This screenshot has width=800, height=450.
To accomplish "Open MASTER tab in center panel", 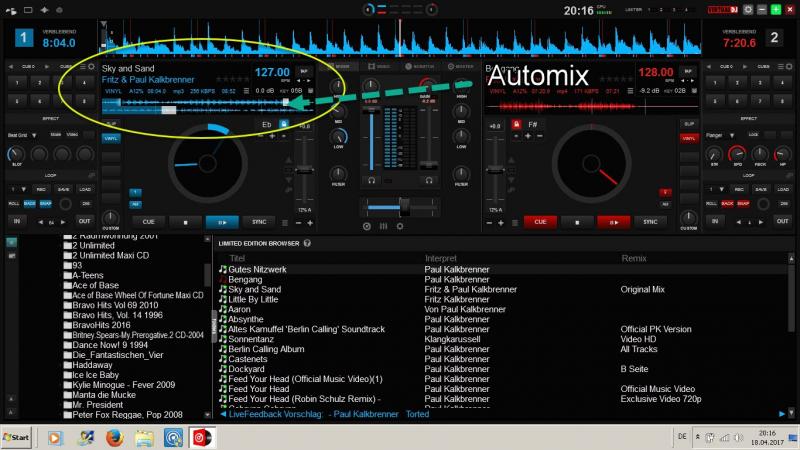I will 461,67.
